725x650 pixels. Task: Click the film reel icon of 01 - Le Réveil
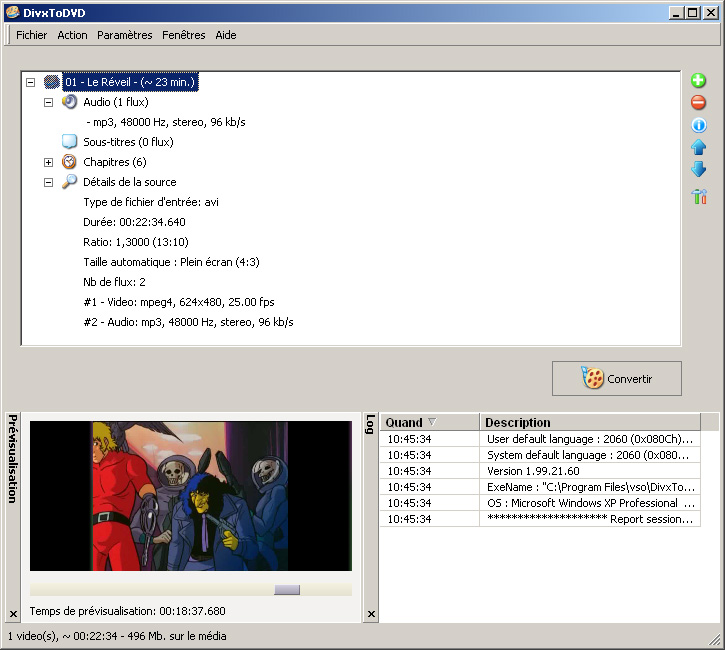(x=52, y=82)
